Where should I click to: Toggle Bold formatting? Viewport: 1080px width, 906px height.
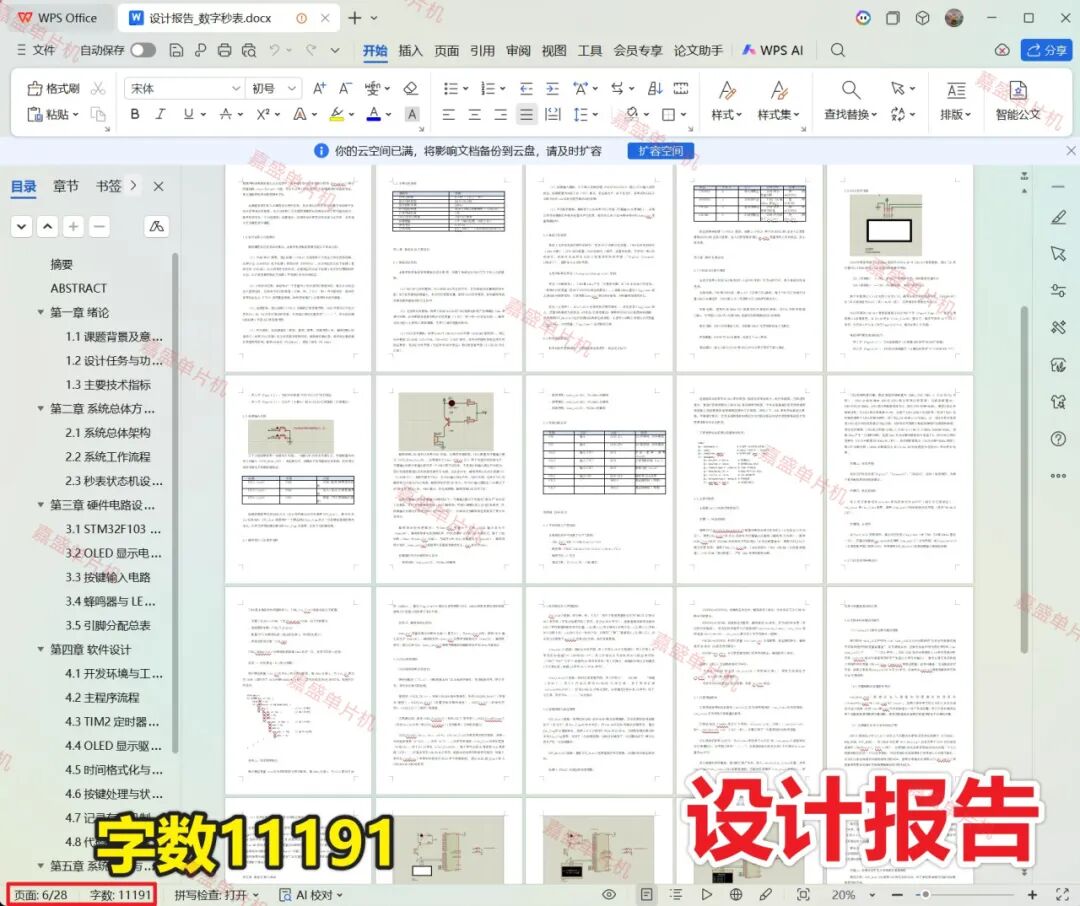click(x=135, y=114)
